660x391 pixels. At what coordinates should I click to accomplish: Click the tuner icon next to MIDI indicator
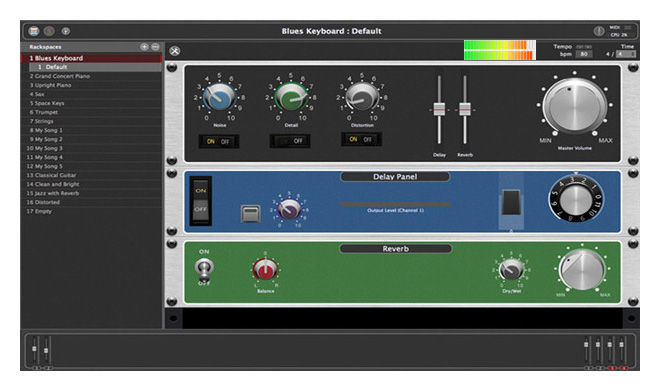tap(599, 31)
